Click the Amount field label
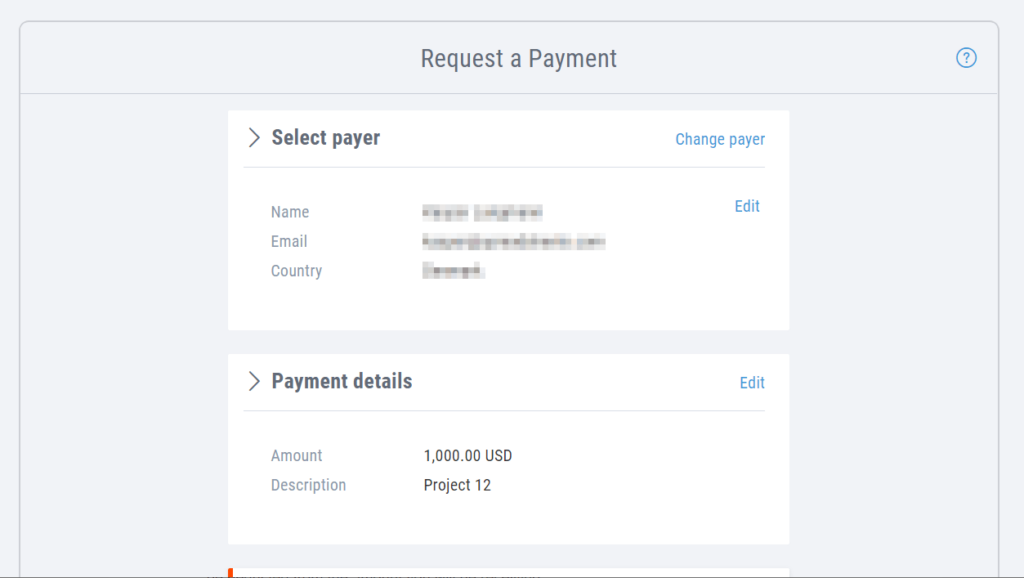 296,456
